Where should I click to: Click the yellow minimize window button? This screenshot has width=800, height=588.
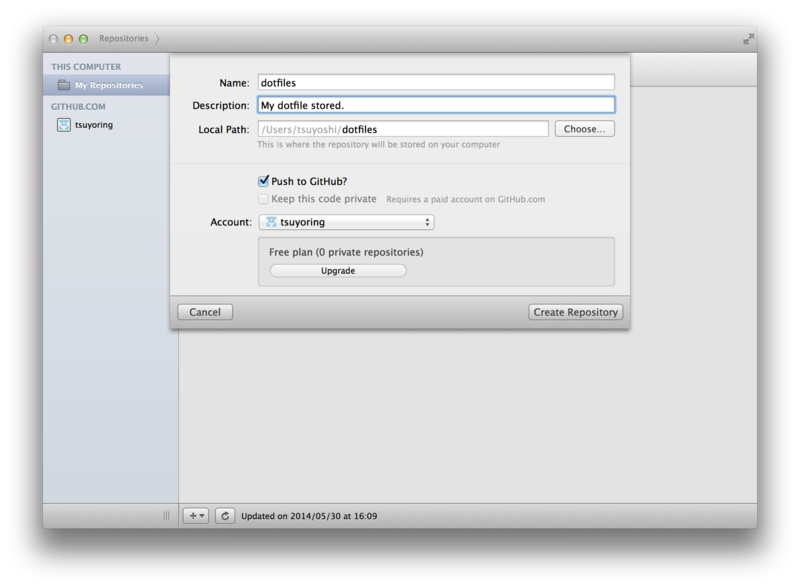pos(68,39)
